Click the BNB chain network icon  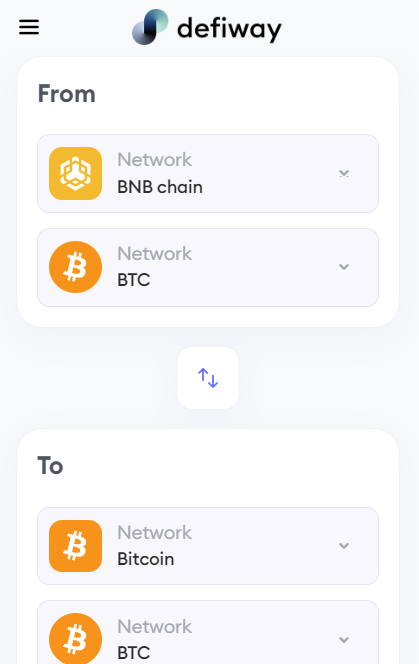[x=75, y=173]
